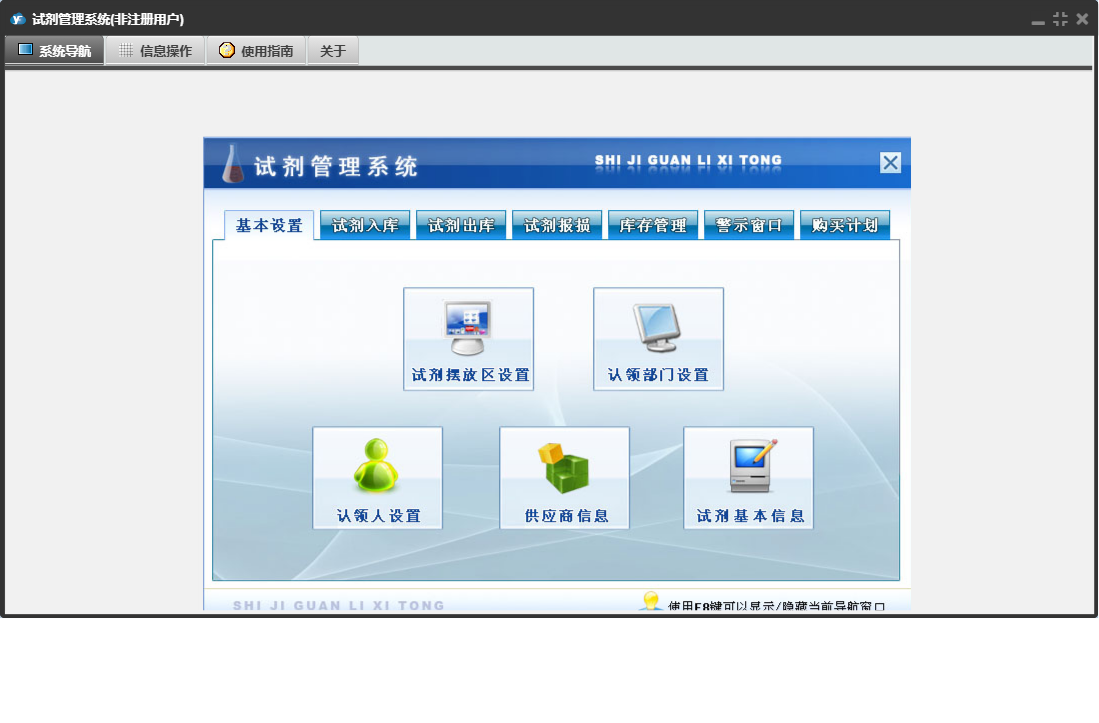
Task: Switch to 警示窗口 tab
Action: [x=749, y=225]
